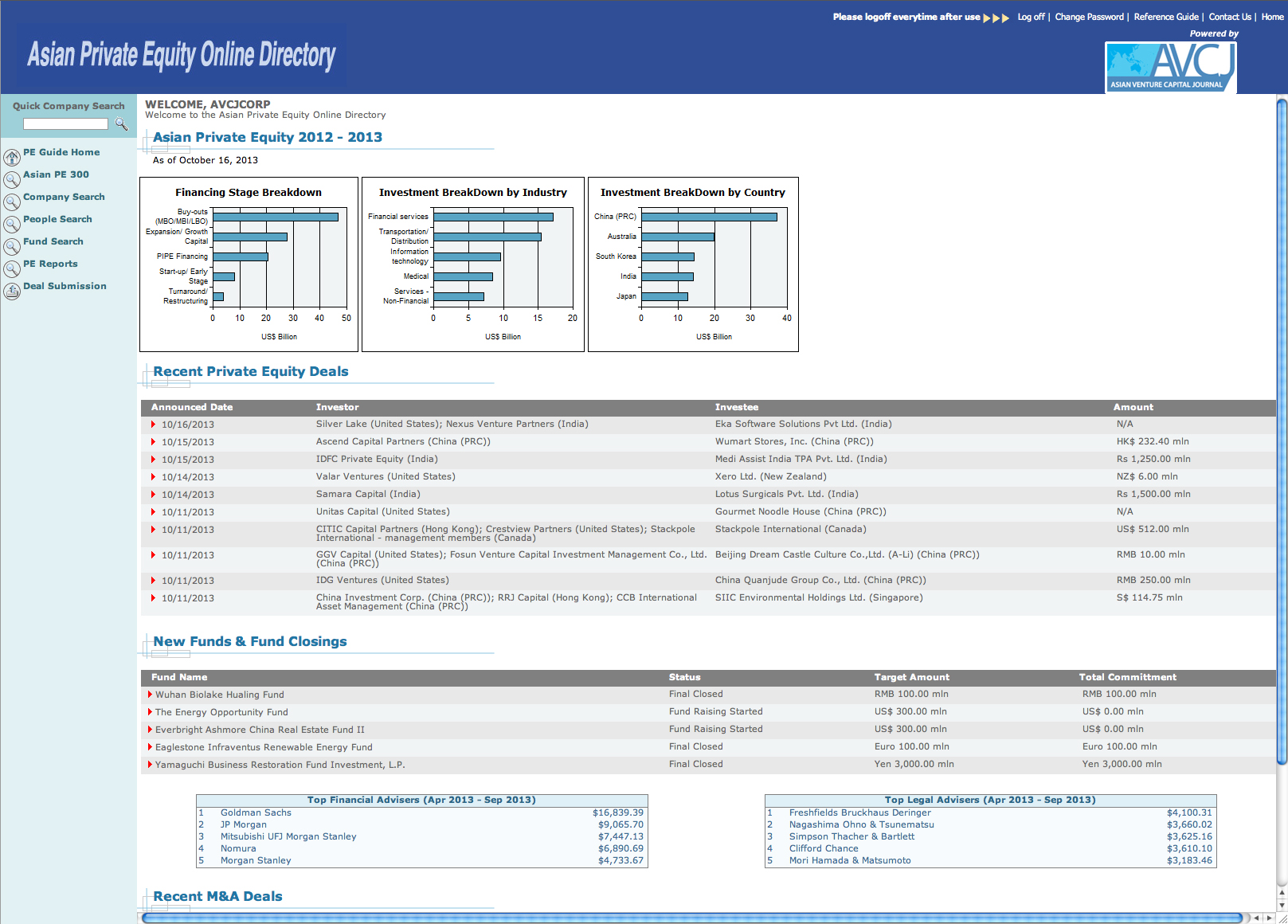Screen dimensions: 1288x924
Task: Click the Quick Company Search text field
Action: pyautogui.click(x=65, y=124)
